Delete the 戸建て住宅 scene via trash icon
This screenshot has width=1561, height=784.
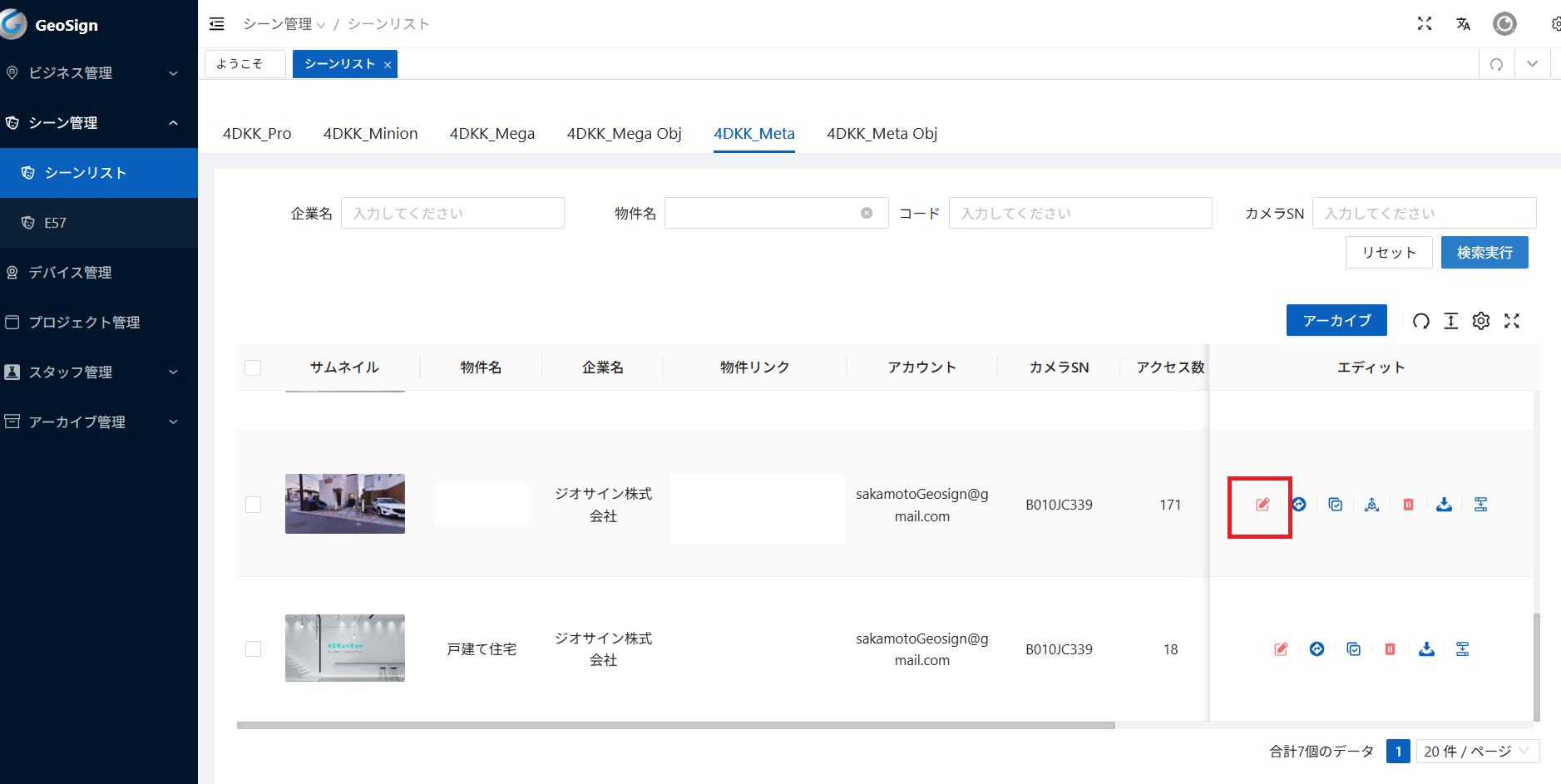pyautogui.click(x=1390, y=649)
